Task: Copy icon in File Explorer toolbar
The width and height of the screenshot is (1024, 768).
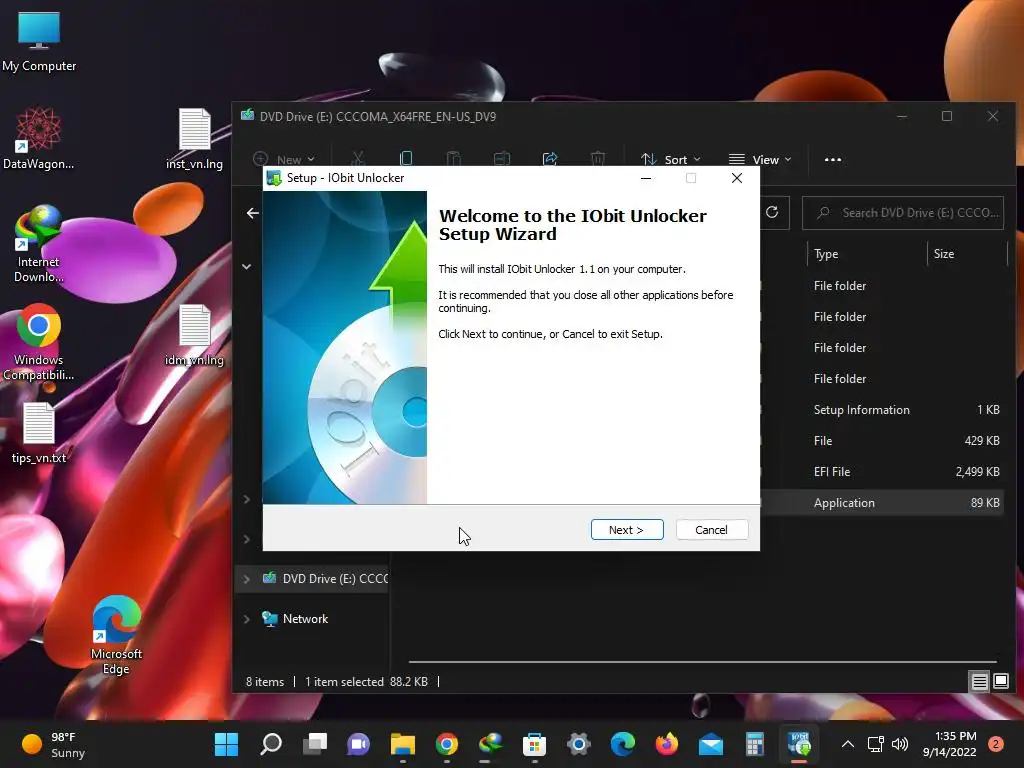Action: click(406, 159)
